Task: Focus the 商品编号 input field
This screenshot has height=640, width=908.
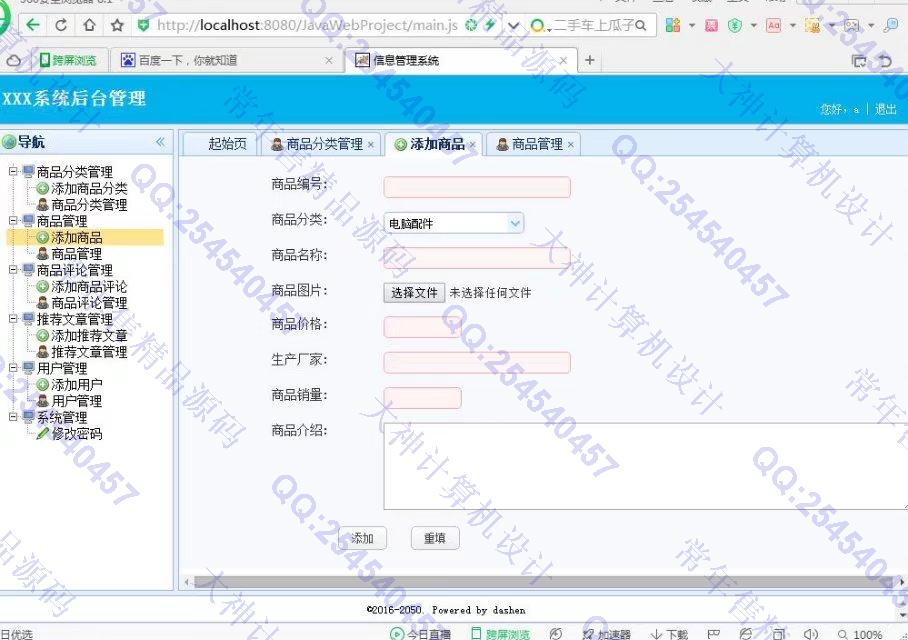Action: click(477, 187)
